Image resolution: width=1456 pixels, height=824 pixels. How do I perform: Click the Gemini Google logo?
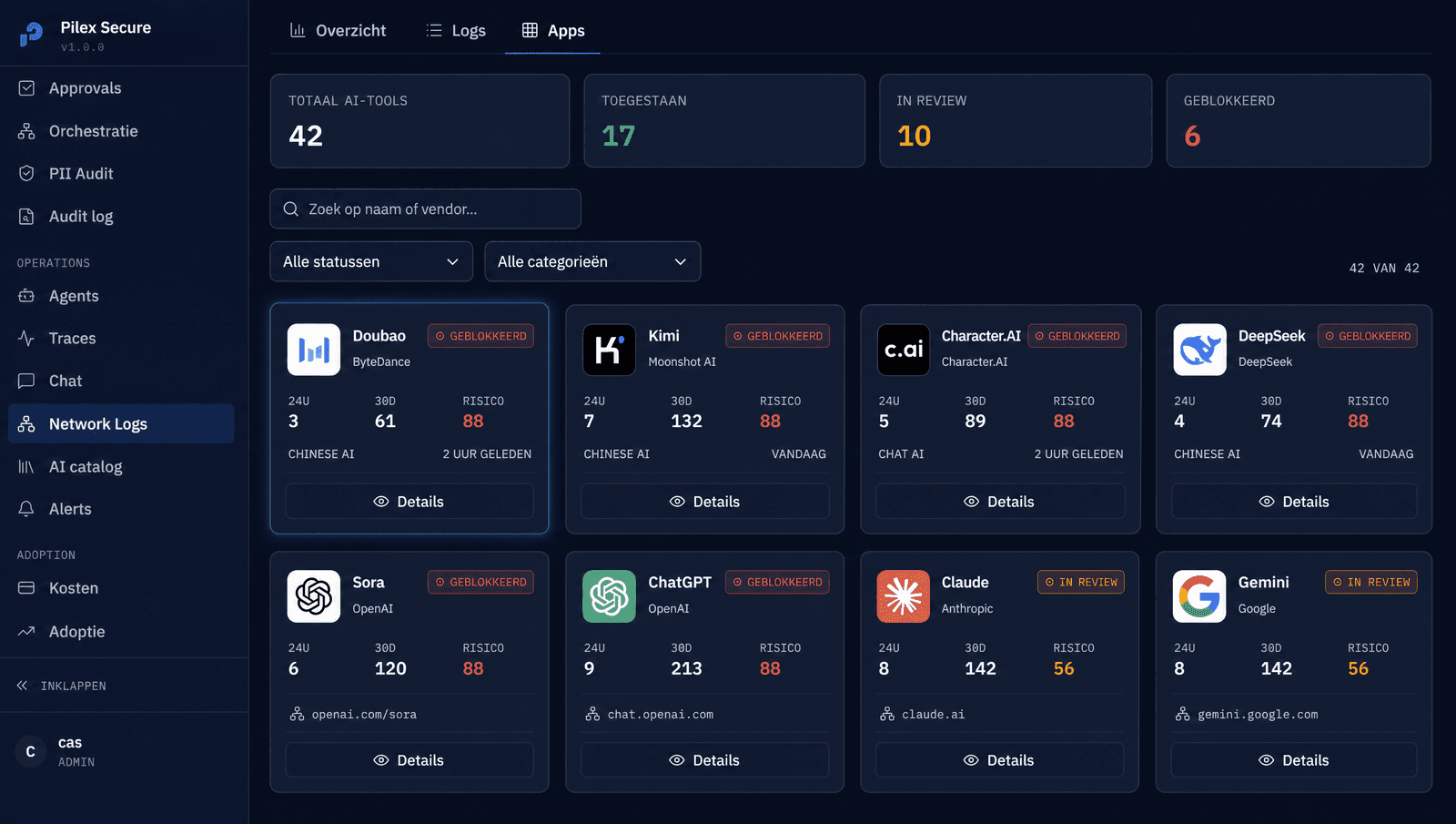1199,596
